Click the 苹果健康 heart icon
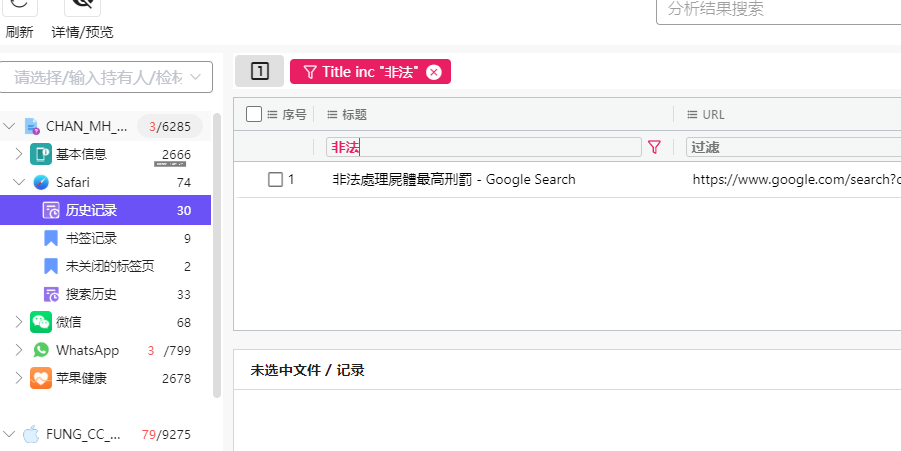The height and width of the screenshot is (451, 901). pos(41,379)
